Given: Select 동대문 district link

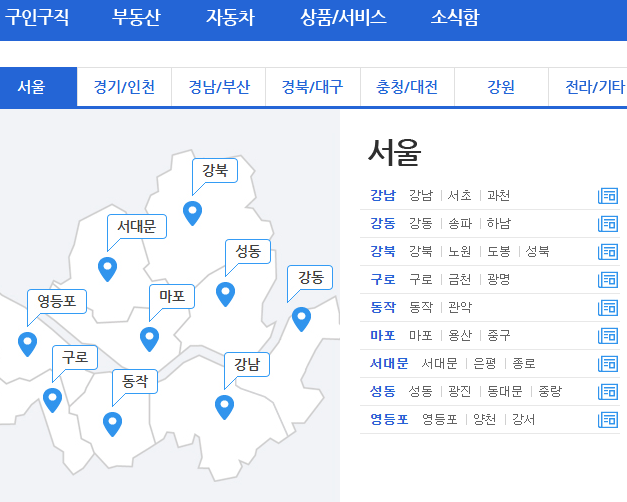Looking at the screenshot, I should tap(505, 391).
